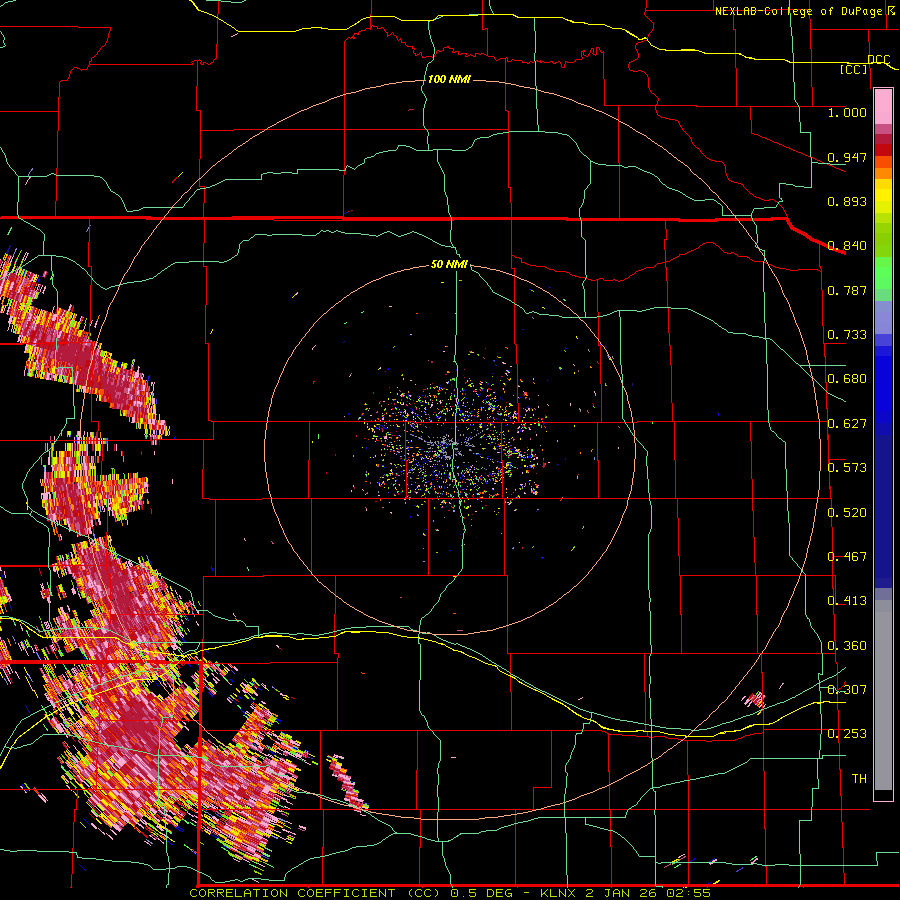Click the 0.573 scale value

(847, 468)
